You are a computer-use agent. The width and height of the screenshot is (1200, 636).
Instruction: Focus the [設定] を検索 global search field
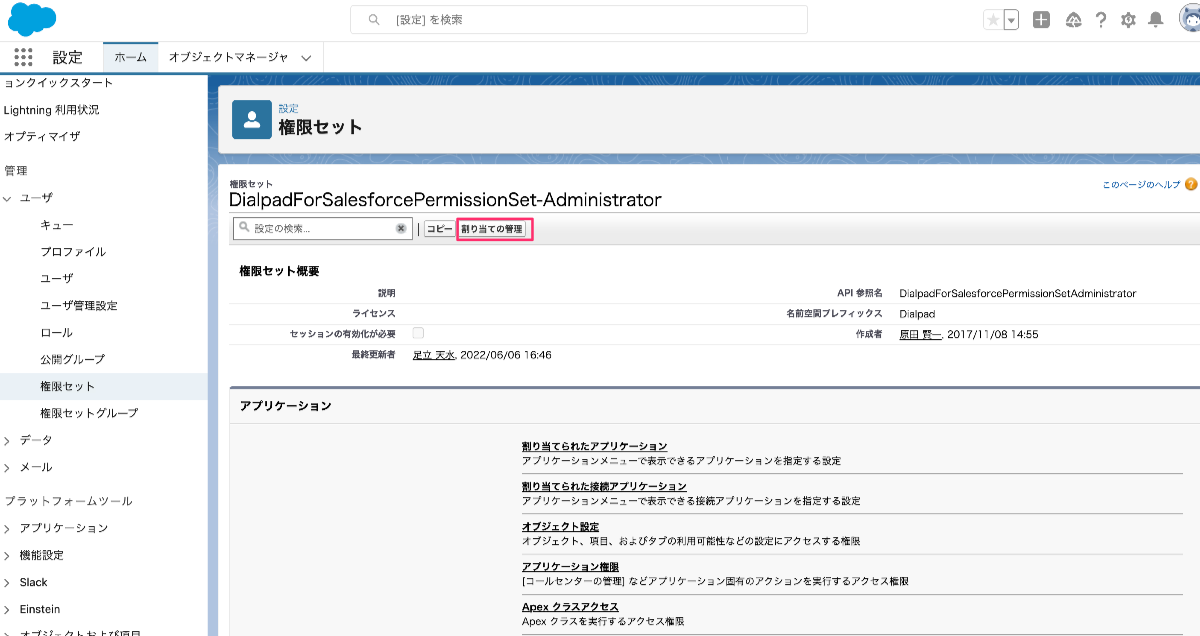579,20
